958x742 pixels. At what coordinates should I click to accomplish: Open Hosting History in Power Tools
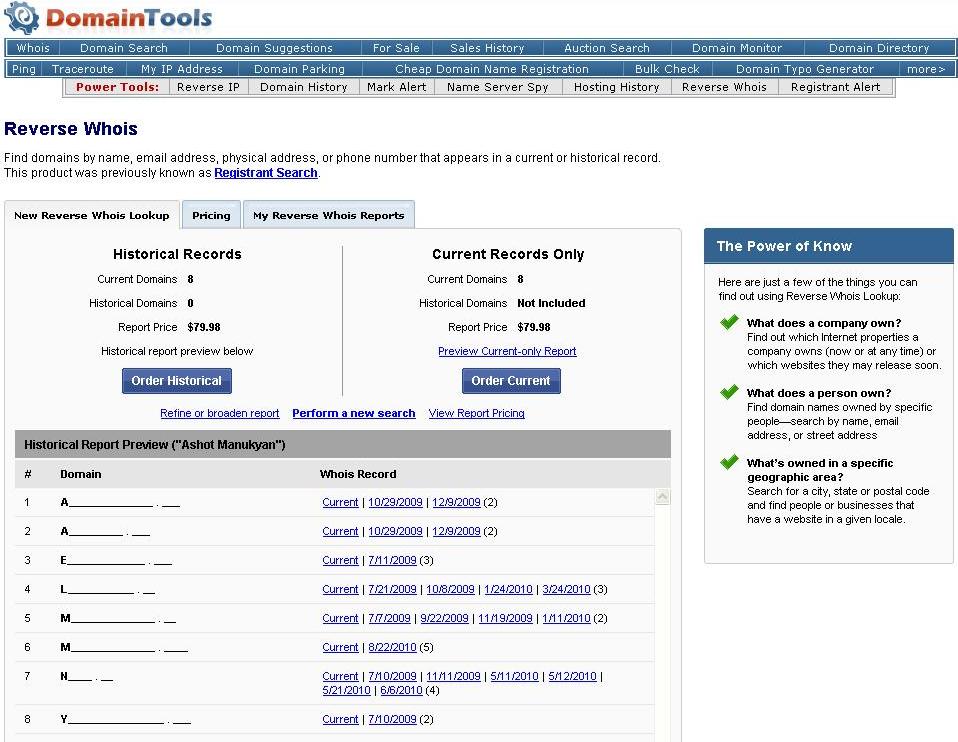616,87
